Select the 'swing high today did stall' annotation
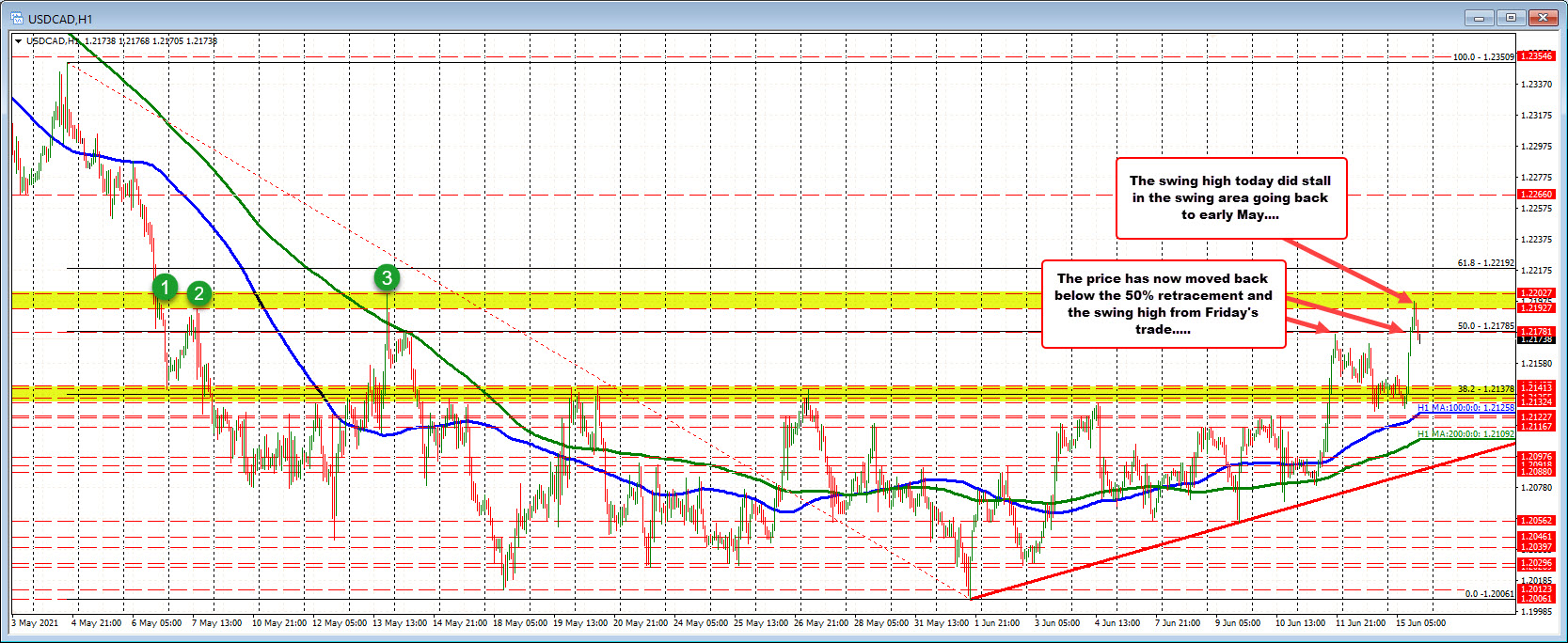The image size is (1568, 643). [x=1230, y=198]
